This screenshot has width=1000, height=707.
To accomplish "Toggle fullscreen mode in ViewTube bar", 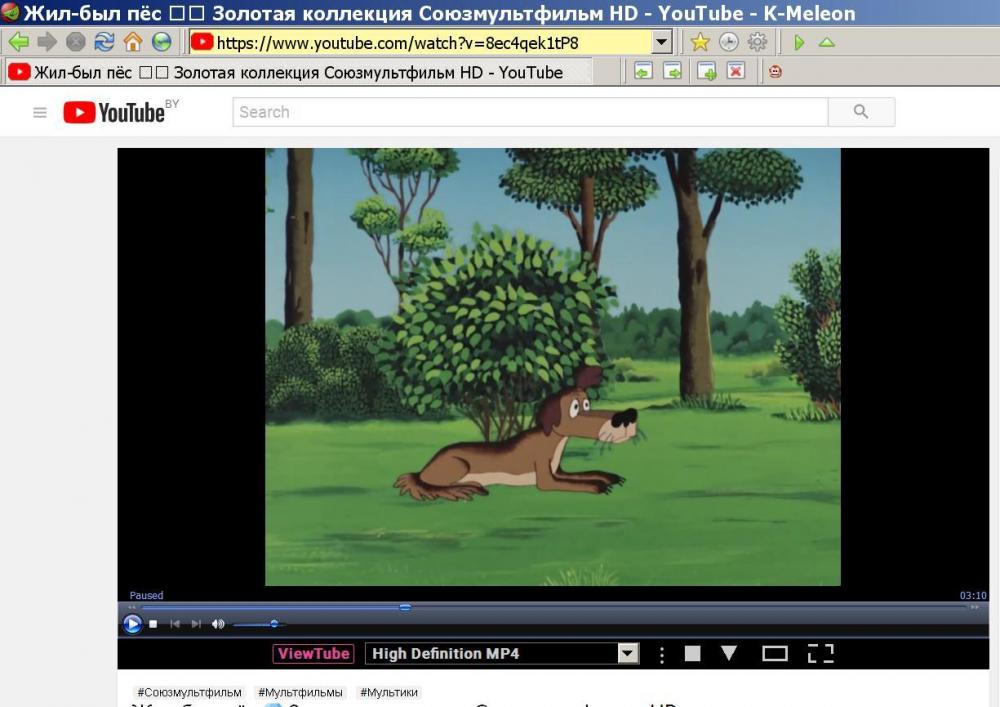I will pos(820,654).
